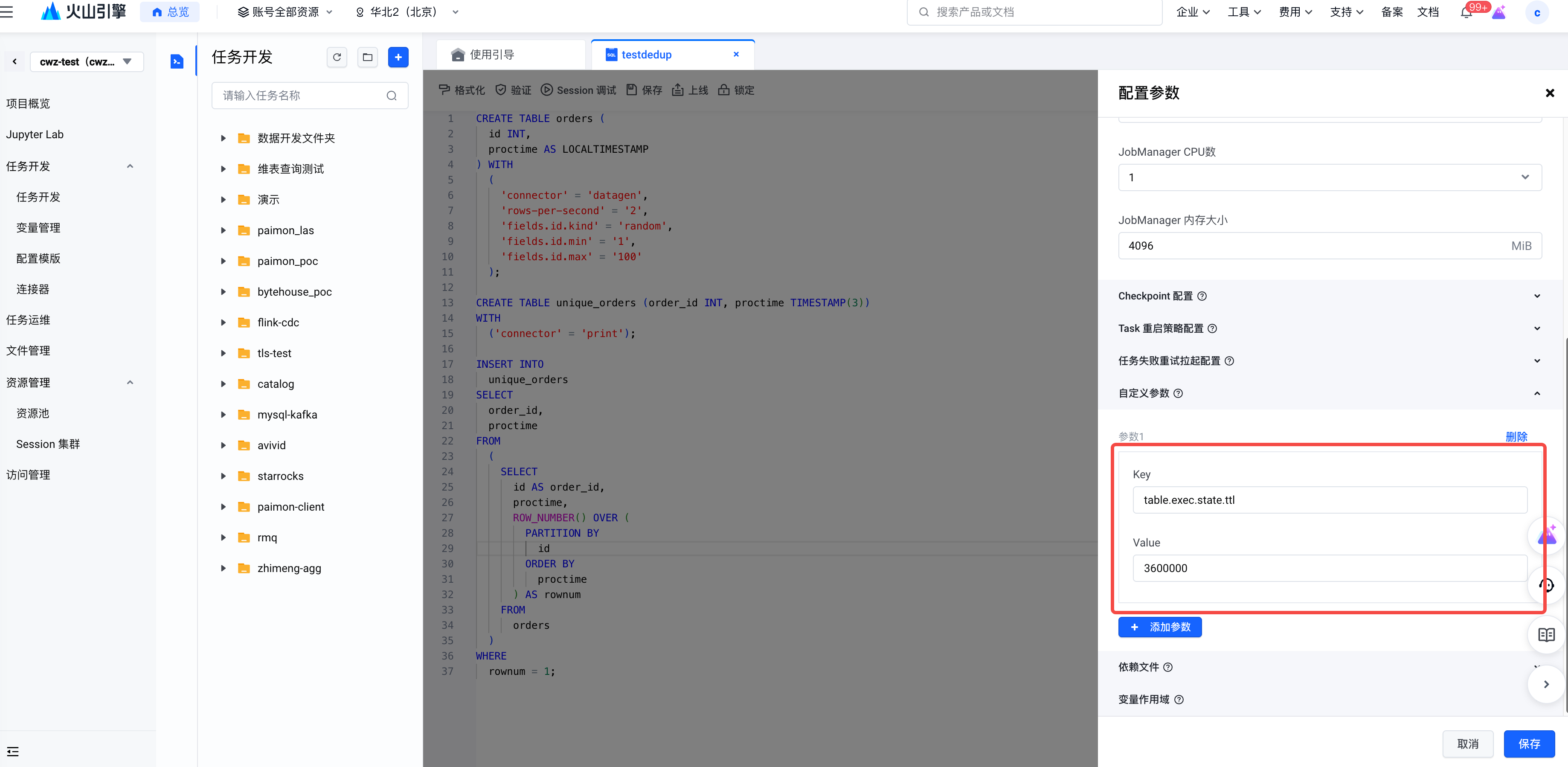Expand the Task 重启策略配置 section
Image resolution: width=1568 pixels, height=767 pixels.
(x=1536, y=329)
